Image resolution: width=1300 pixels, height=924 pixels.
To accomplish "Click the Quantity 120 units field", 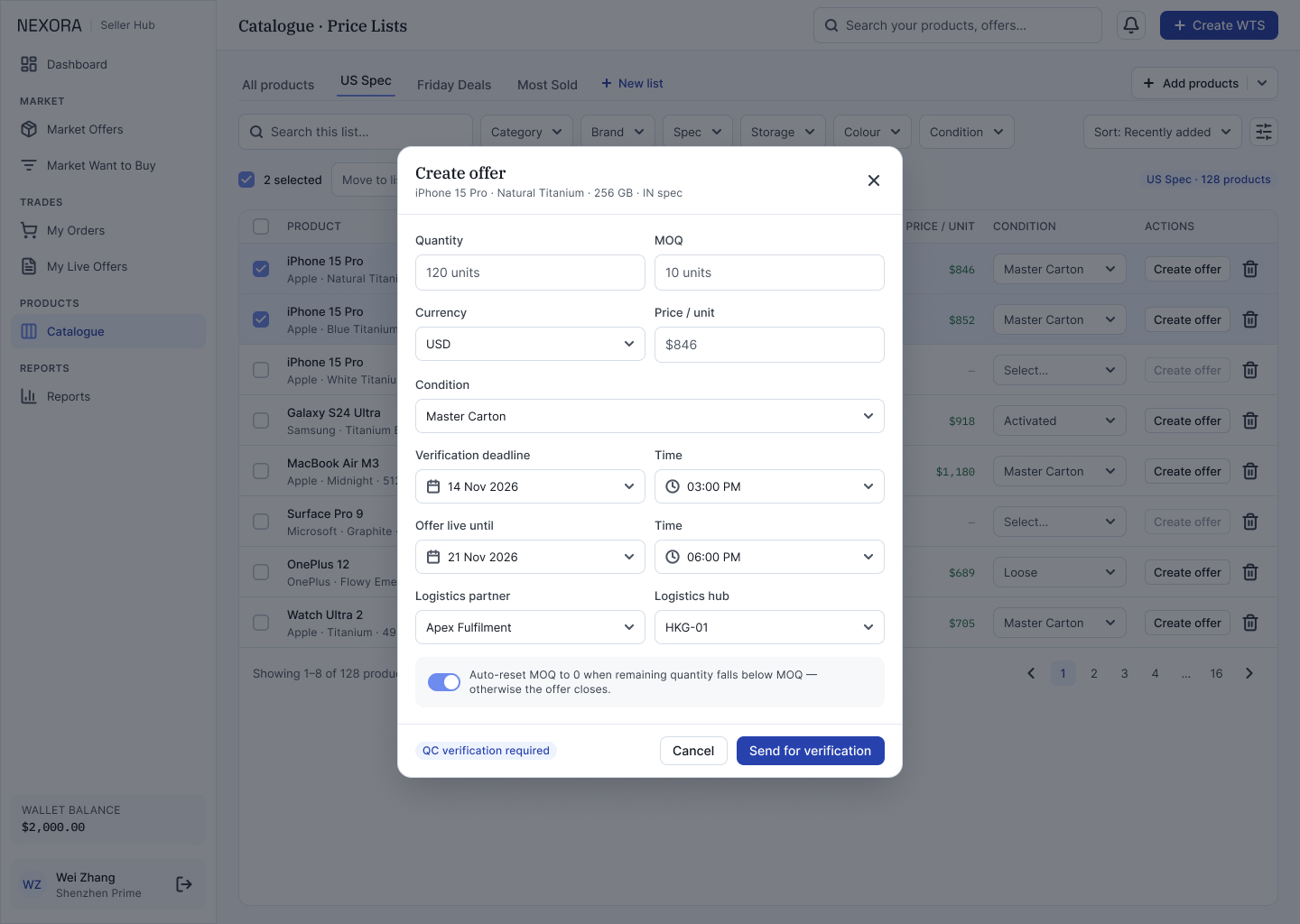I will click(530, 273).
